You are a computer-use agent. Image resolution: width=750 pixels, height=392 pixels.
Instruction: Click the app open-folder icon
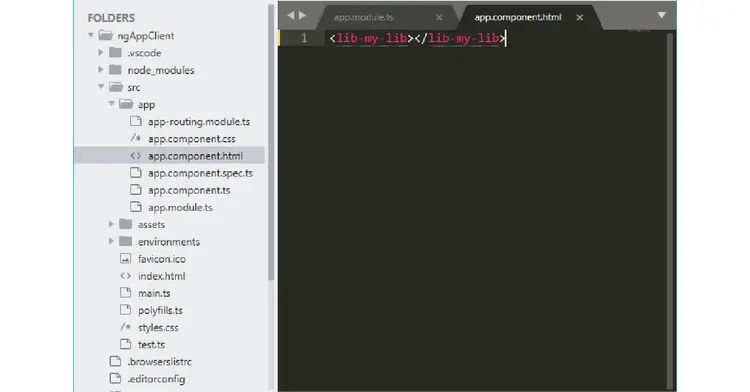pyautogui.click(x=126, y=104)
